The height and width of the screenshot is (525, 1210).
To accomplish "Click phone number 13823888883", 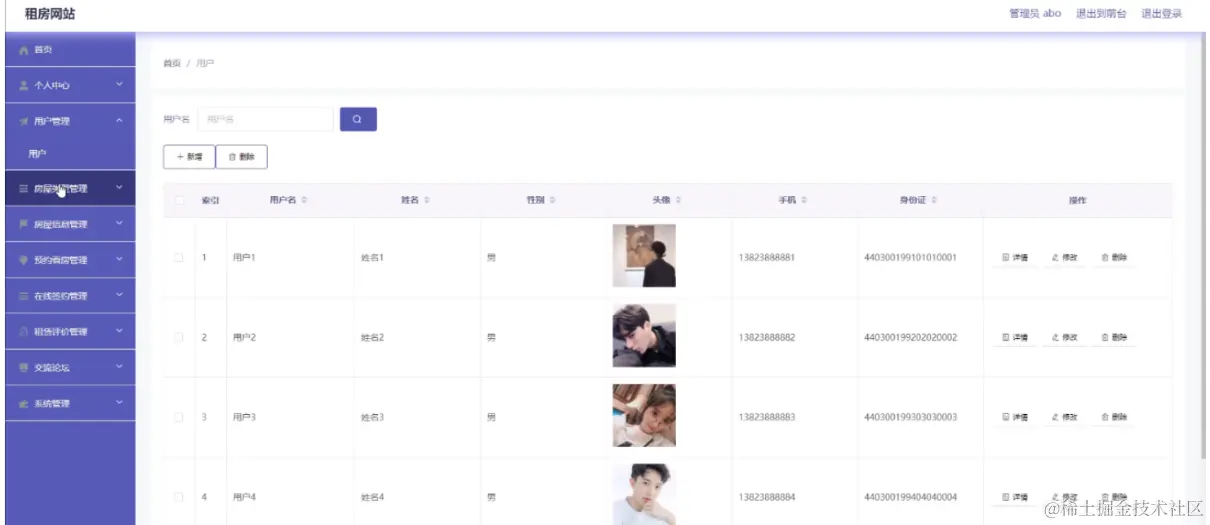I will tap(767, 417).
